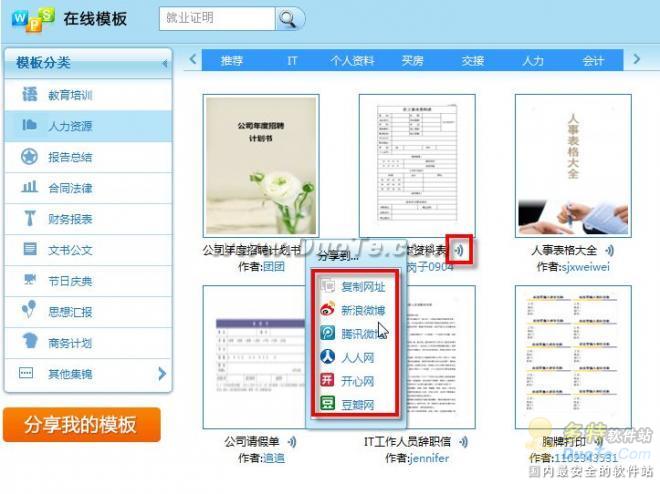Click the 分享我的模板 button
This screenshot has width=660, height=494.
click(81, 424)
